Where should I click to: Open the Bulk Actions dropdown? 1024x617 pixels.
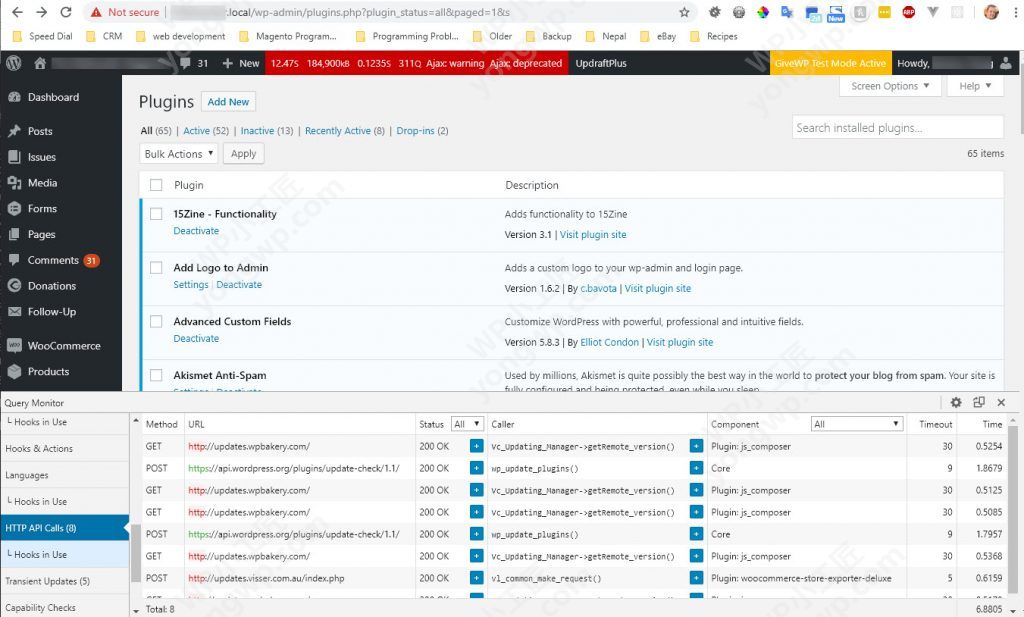(179, 154)
